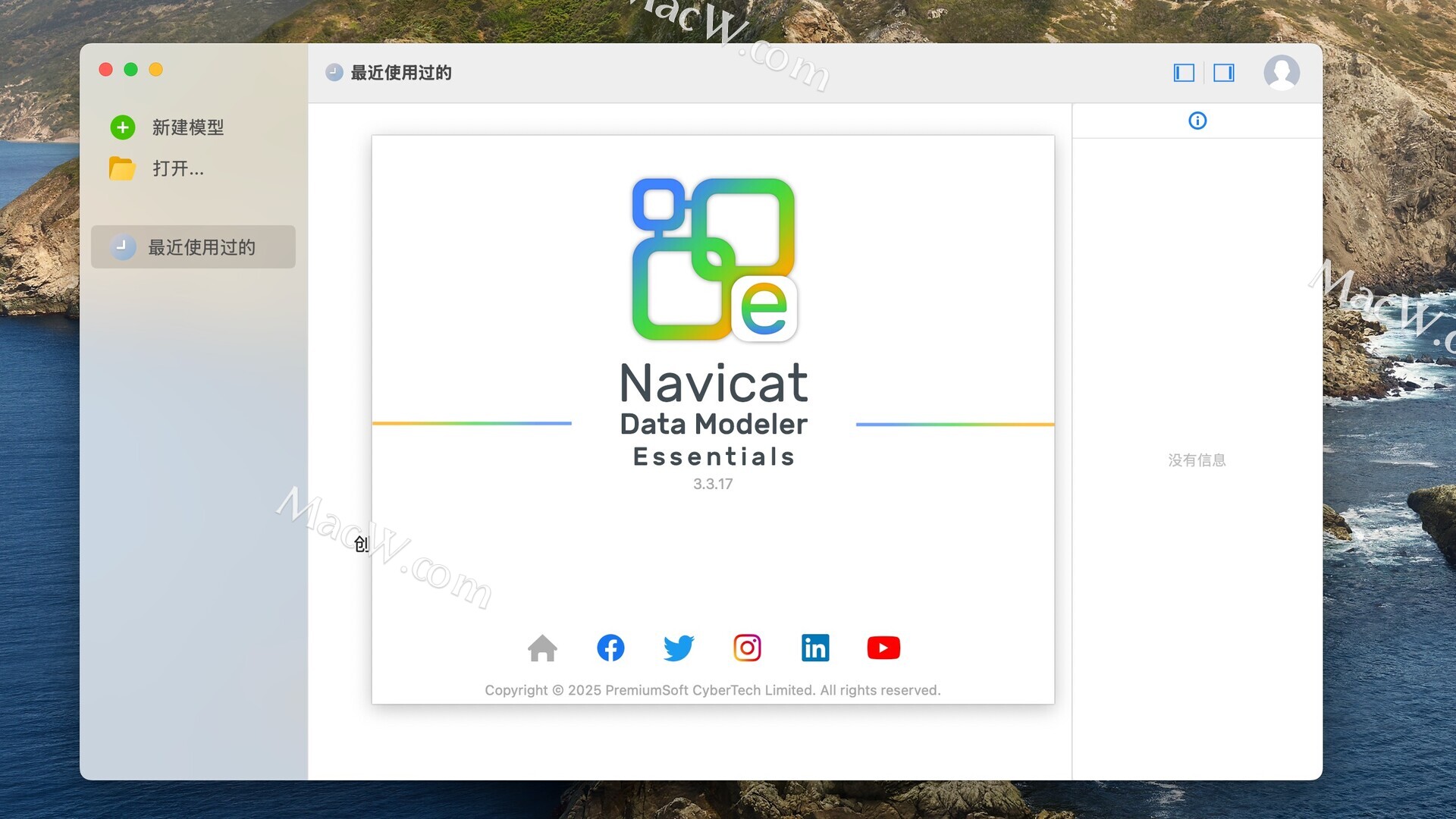
Task: Close the window with the red button
Action: coord(106,70)
